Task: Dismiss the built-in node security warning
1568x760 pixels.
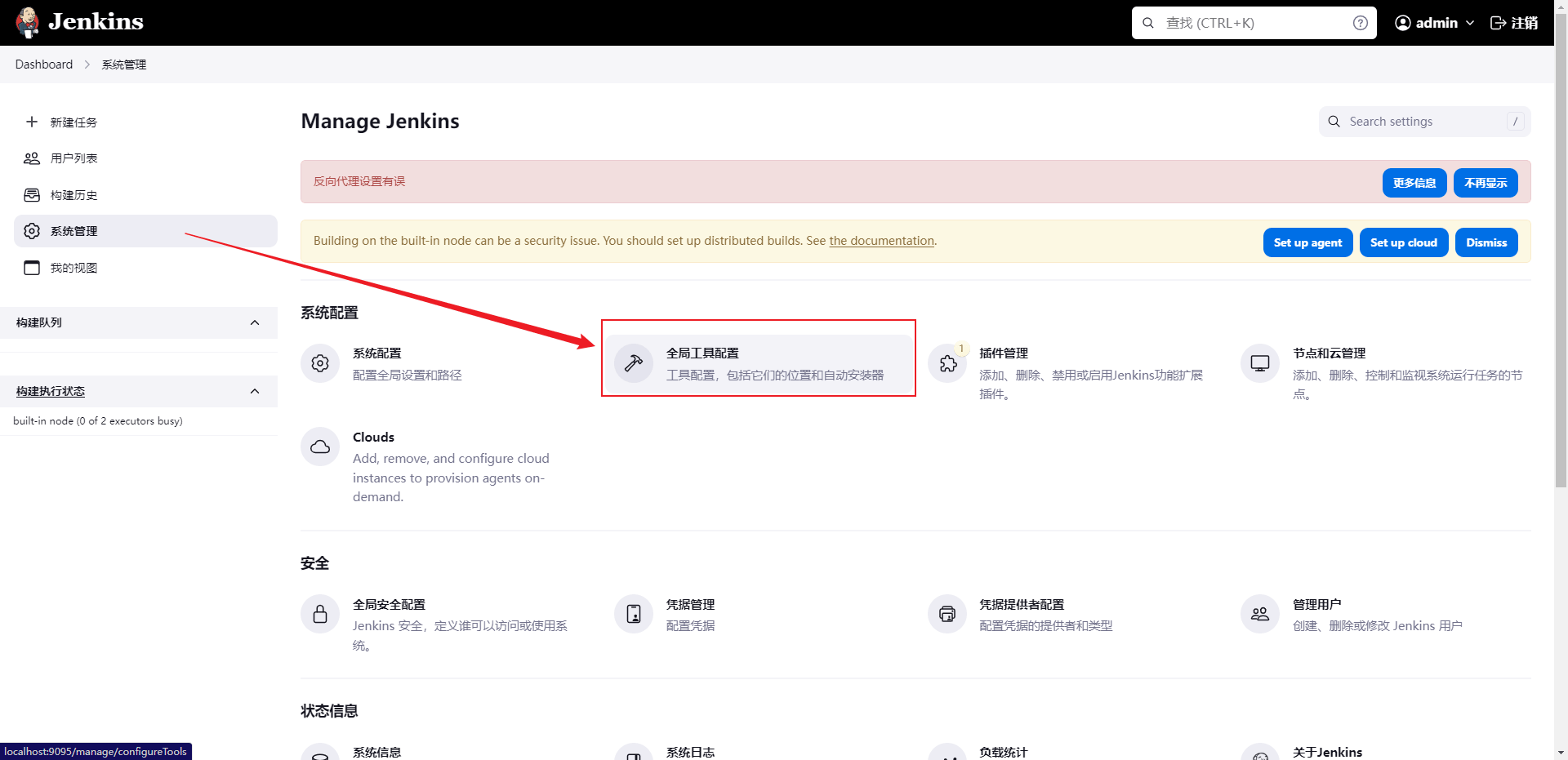Action: pos(1486,242)
